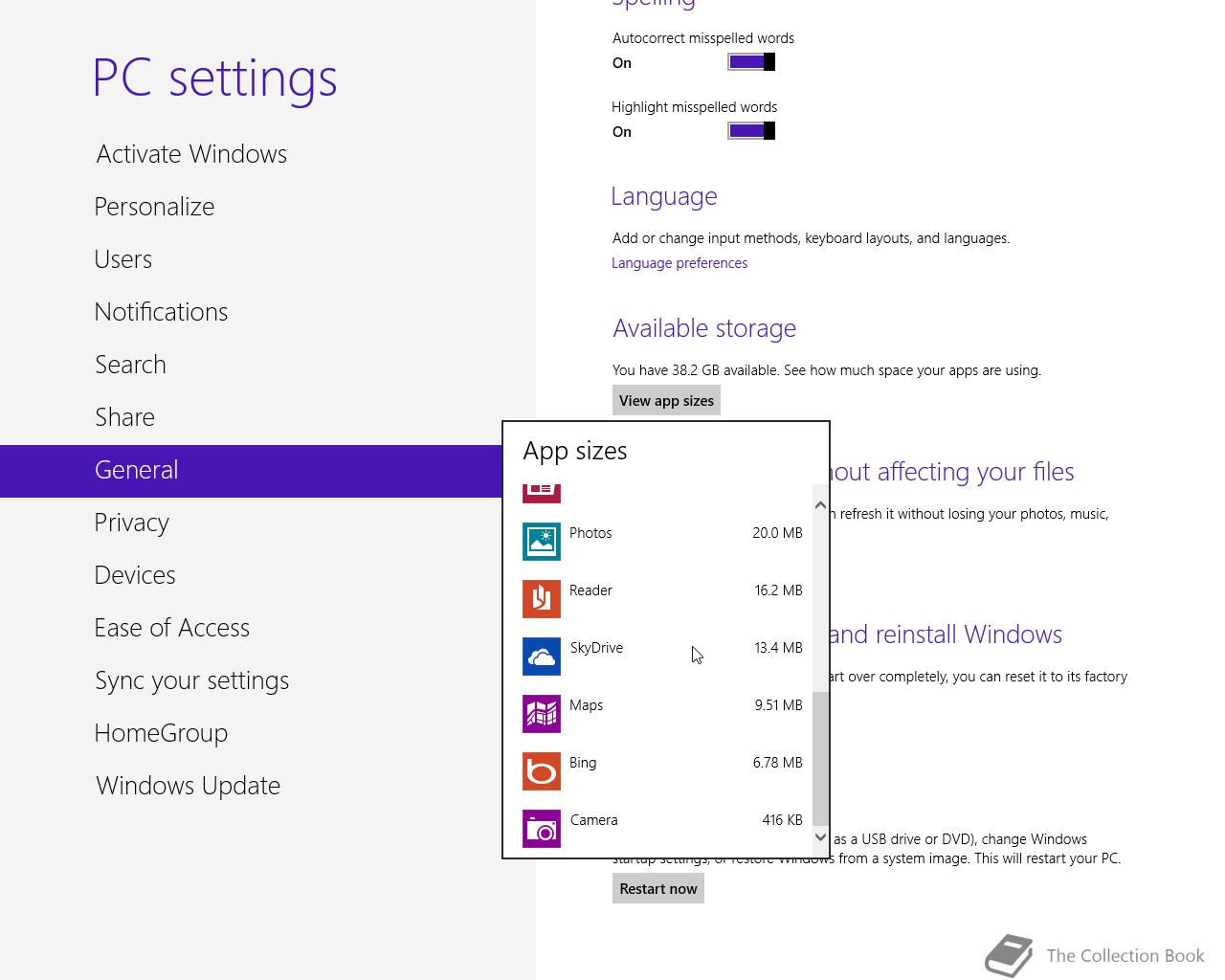Click the PC settings title
1225x980 pixels.
coord(214,78)
